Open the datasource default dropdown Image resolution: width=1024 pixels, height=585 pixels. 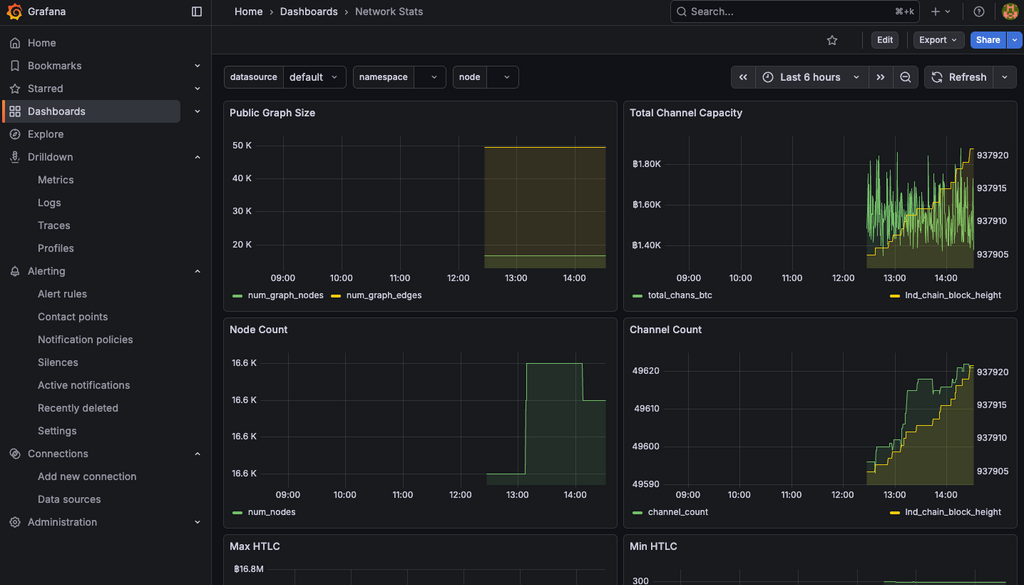tap(314, 77)
